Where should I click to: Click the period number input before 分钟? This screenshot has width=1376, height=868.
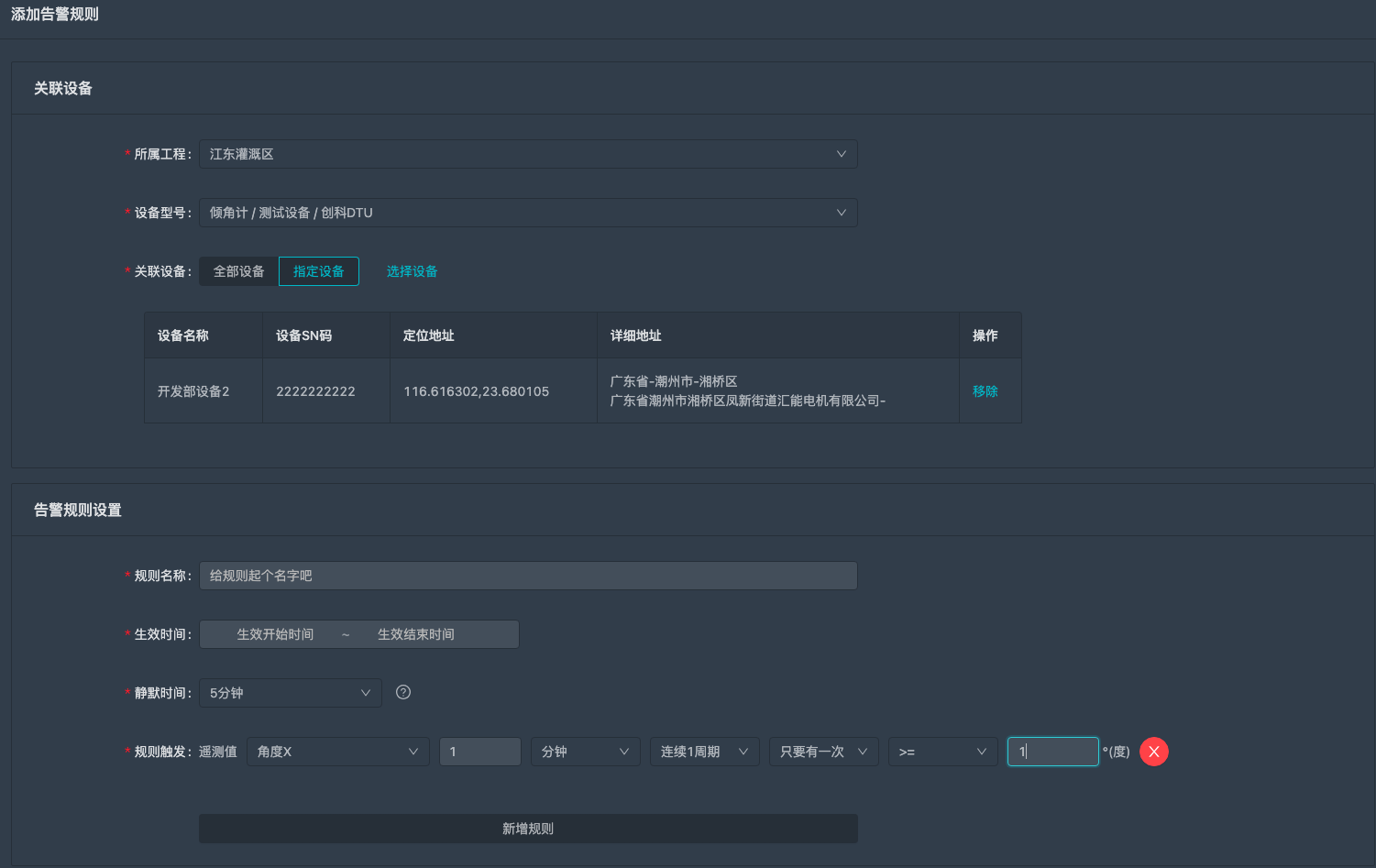[479, 752]
